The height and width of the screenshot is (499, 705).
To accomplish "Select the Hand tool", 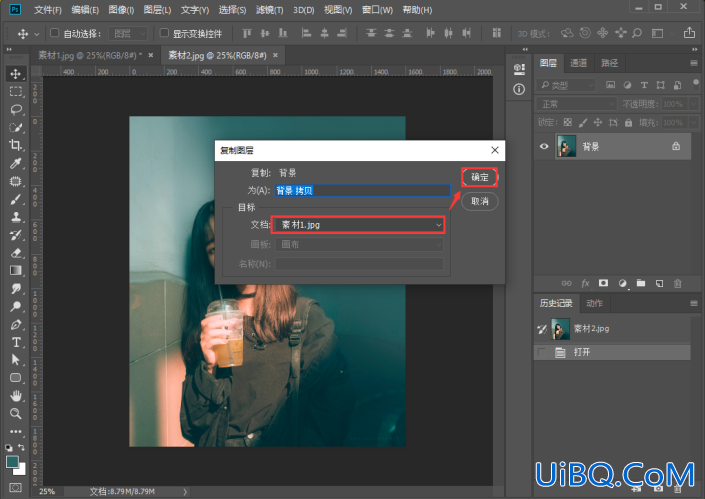I will (x=16, y=396).
